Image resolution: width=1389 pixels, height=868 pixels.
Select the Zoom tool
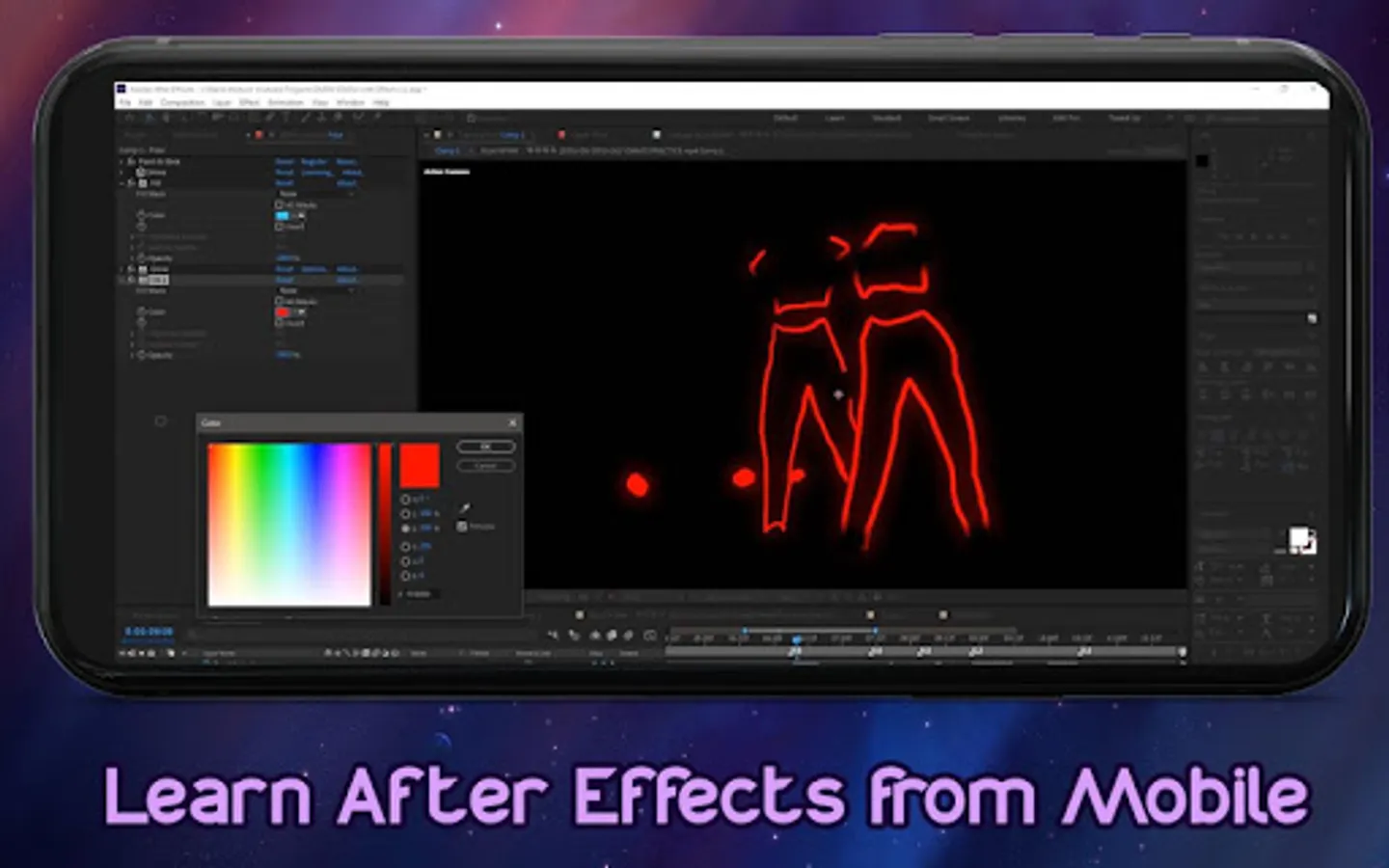pyautogui.click(x=184, y=117)
